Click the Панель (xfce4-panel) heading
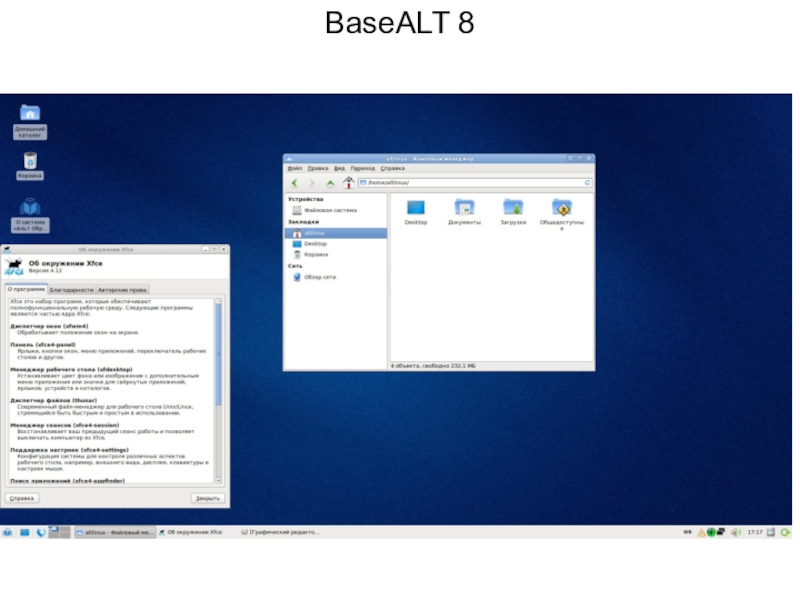 click(x=43, y=344)
